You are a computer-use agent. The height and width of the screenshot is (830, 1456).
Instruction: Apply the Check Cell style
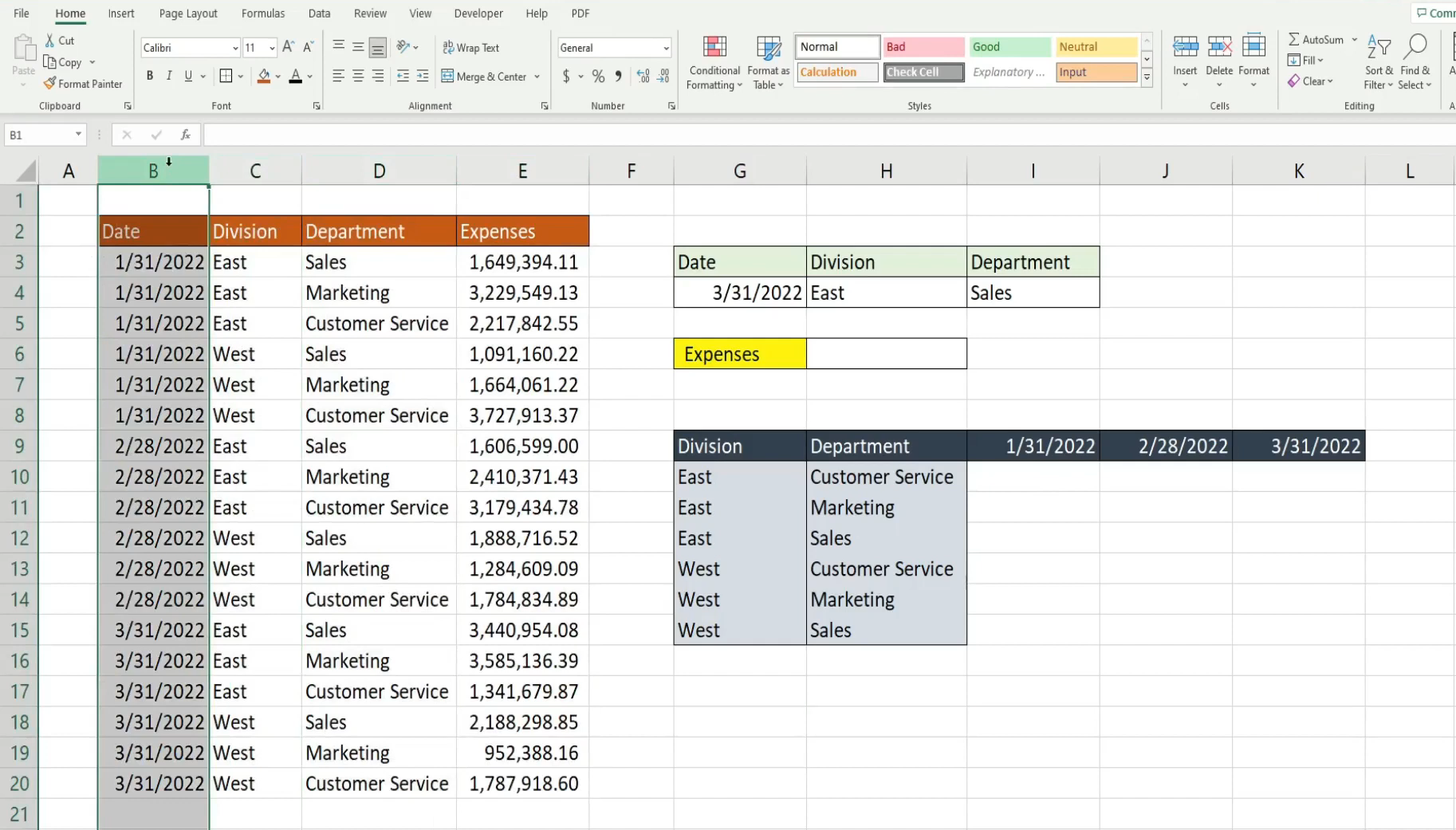[923, 72]
